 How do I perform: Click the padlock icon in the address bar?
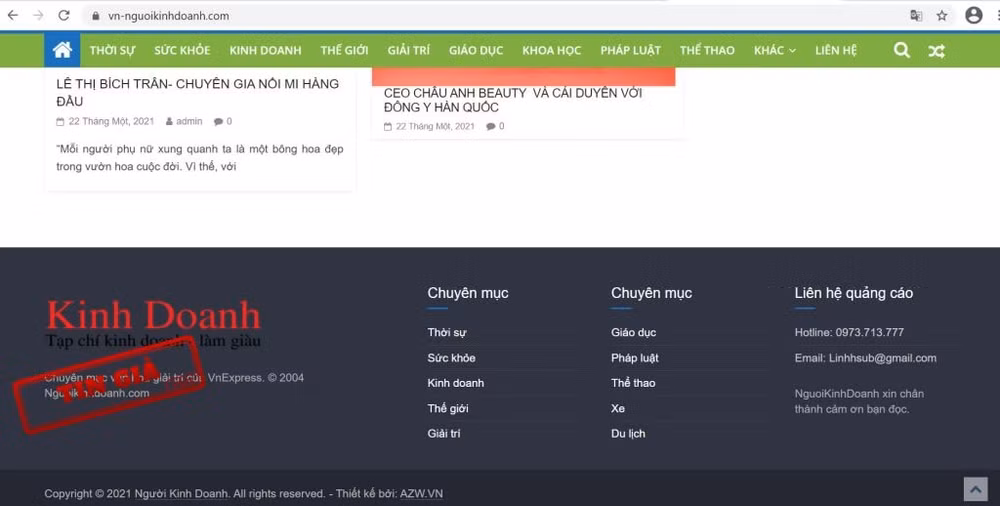click(95, 16)
